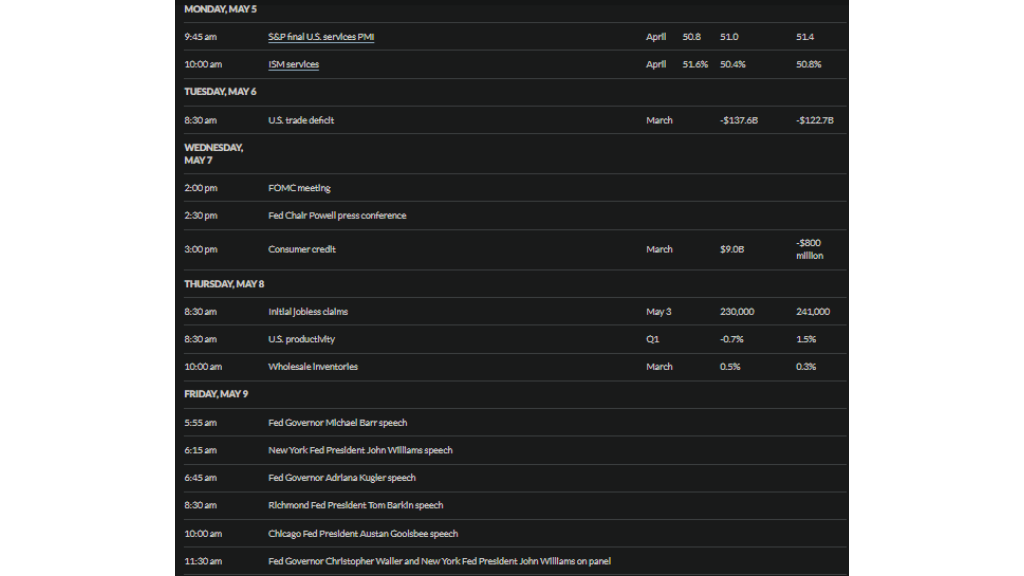Click the 50.8% ISM services value
The height and width of the screenshot is (576, 1024).
click(808, 64)
